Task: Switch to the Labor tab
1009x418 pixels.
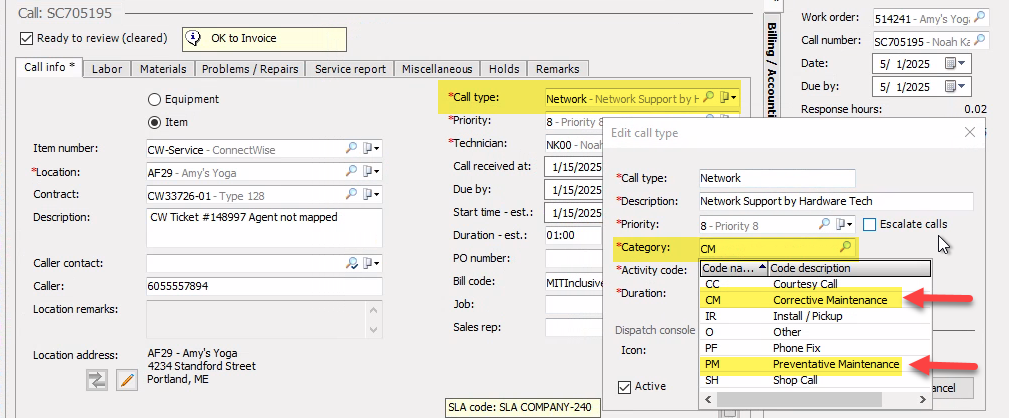Action: (x=107, y=69)
